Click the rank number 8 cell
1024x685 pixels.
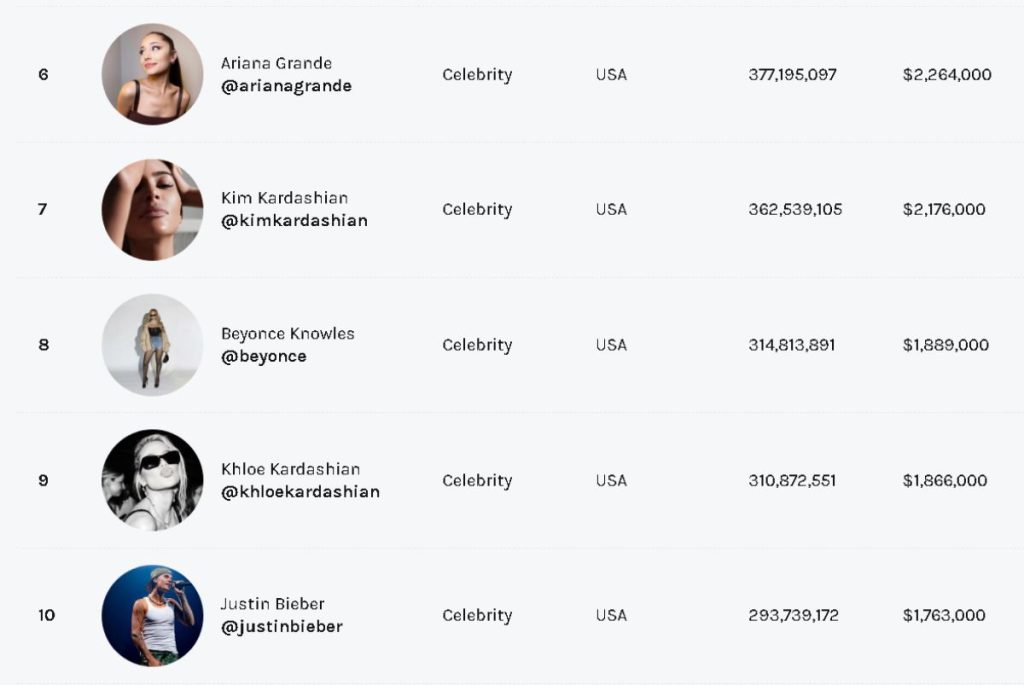tap(44, 345)
